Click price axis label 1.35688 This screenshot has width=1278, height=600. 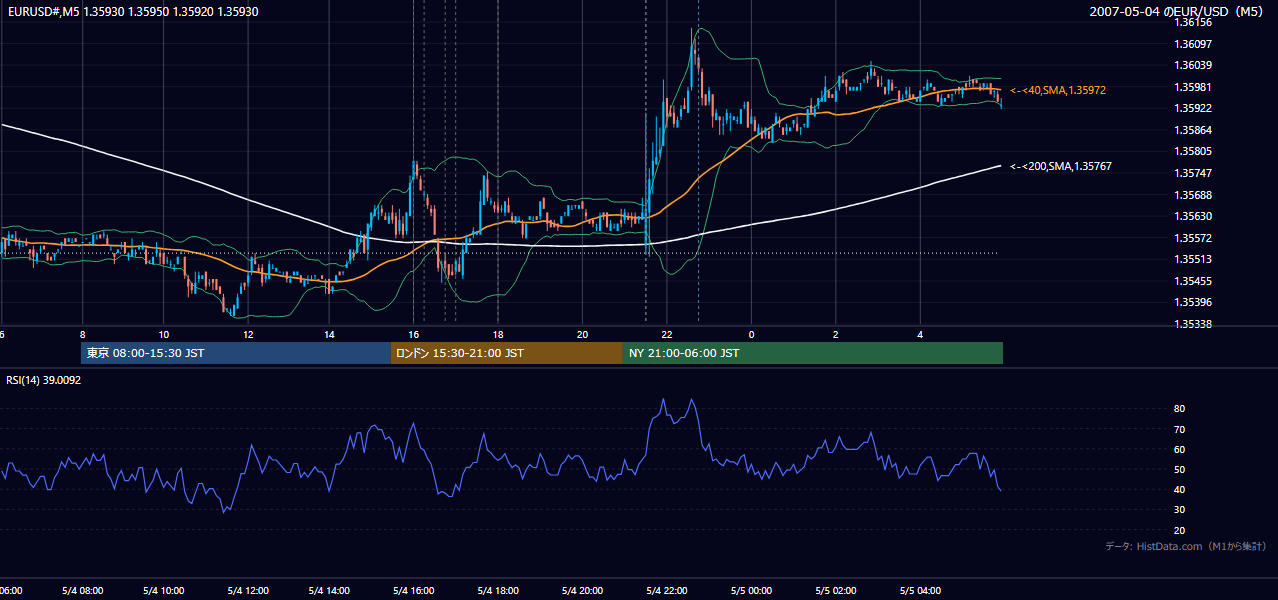[x=1193, y=195]
